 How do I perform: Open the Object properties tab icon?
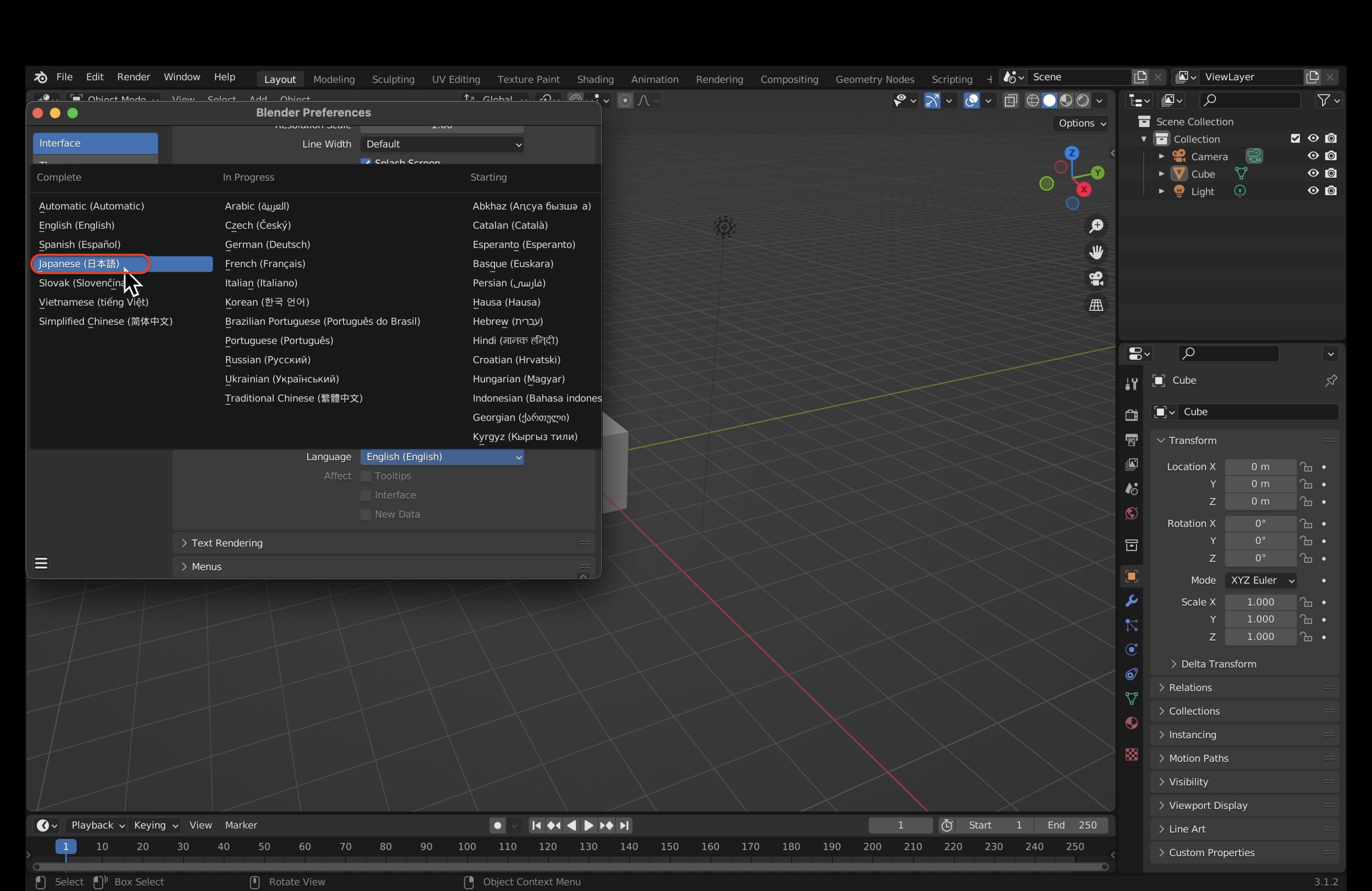click(1131, 576)
